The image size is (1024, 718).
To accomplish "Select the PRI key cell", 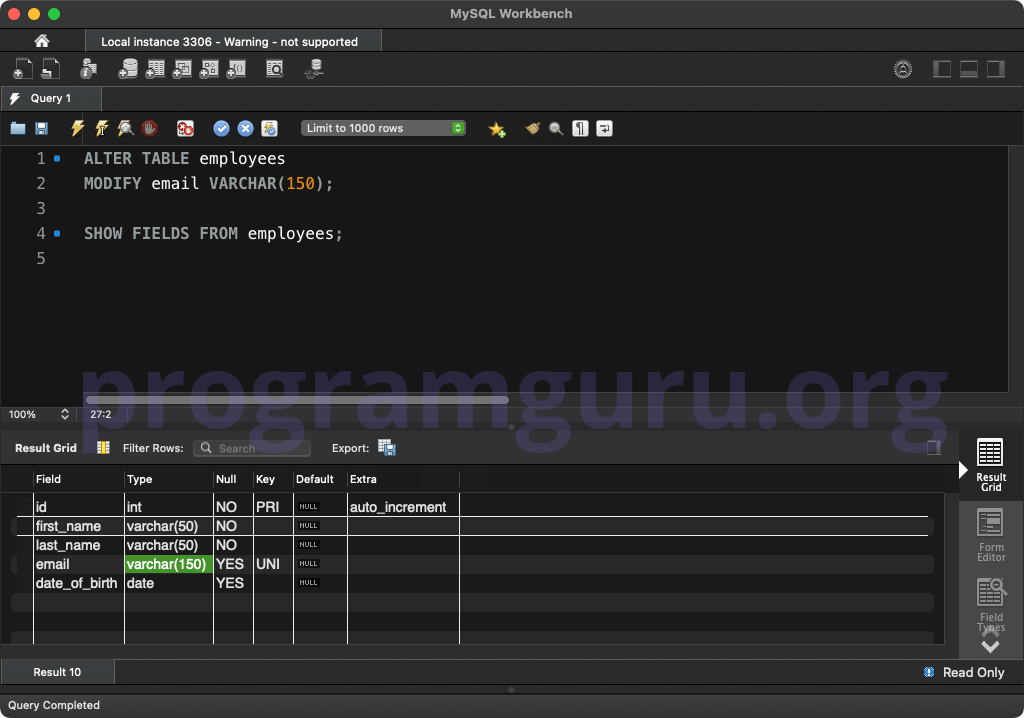I will pyautogui.click(x=273, y=507).
